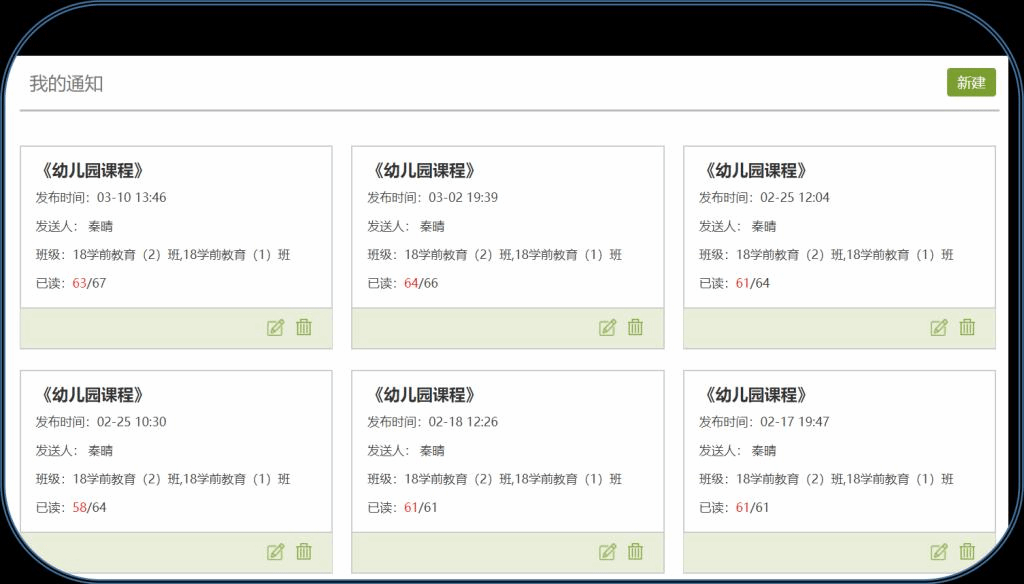Open 《幼儿园课程》 title of the 03-10 13:46 notice
The width and height of the screenshot is (1024, 584).
(x=90, y=171)
